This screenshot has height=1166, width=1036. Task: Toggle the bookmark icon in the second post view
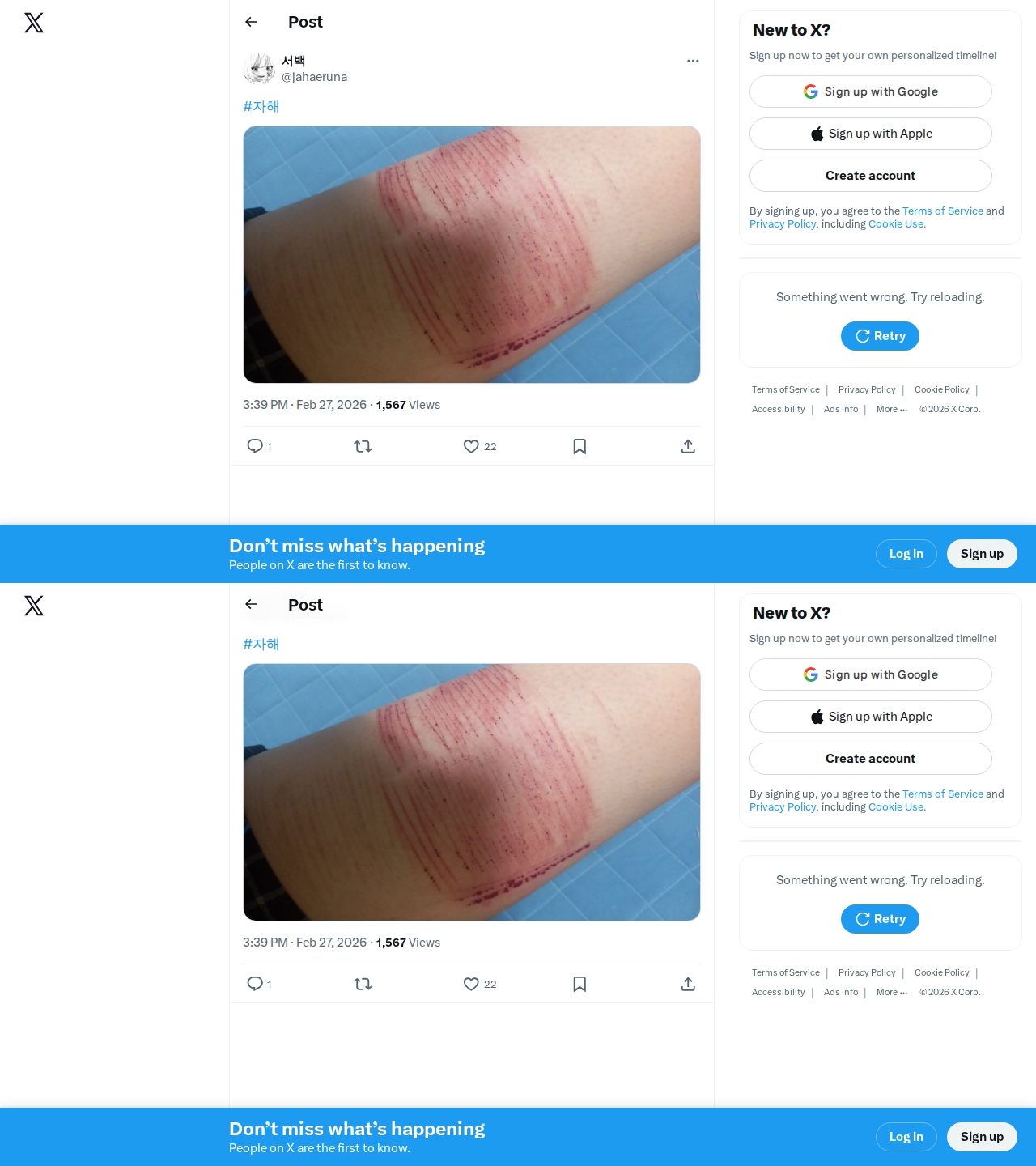(580, 984)
